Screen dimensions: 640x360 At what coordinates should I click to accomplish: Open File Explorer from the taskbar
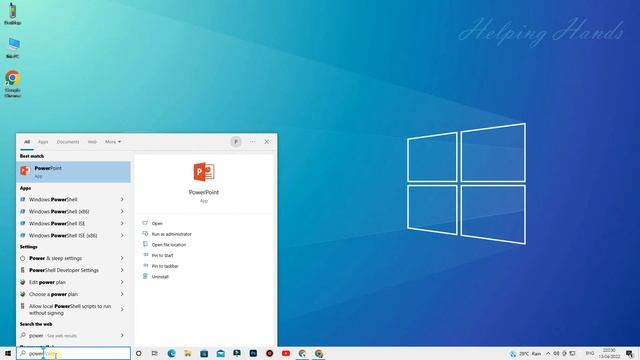[x=188, y=353]
